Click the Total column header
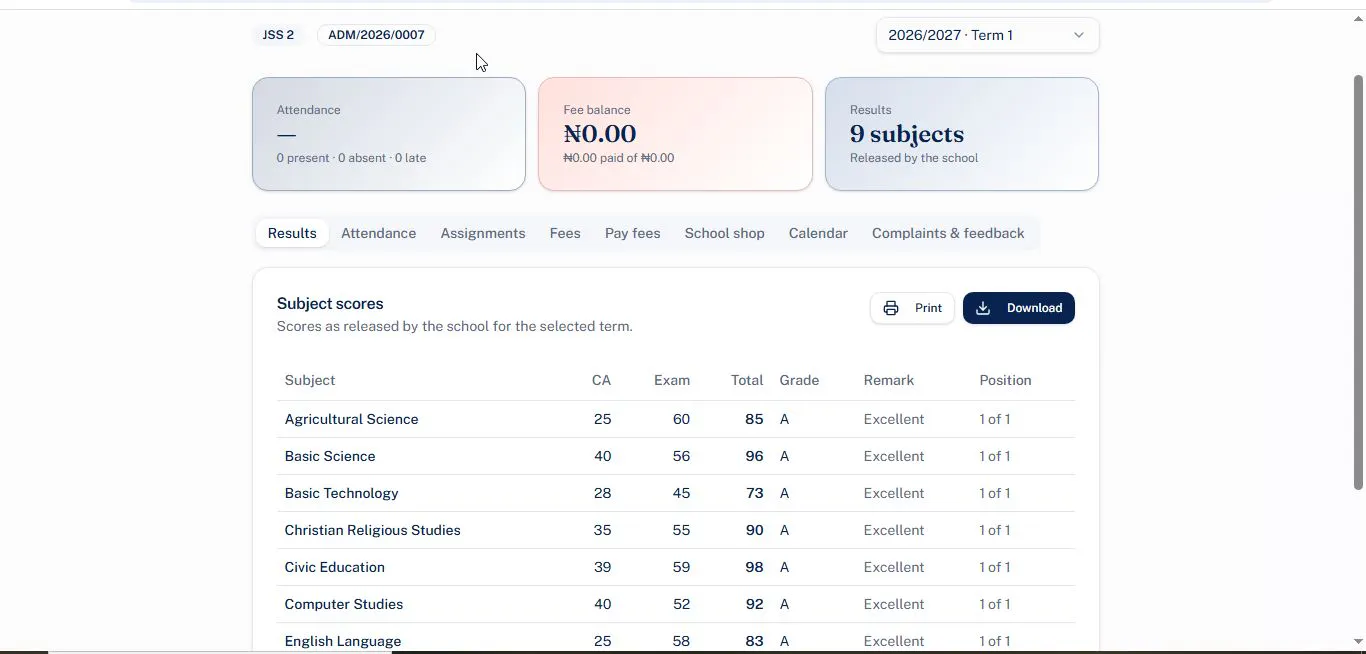The height and width of the screenshot is (654, 1366). pyautogui.click(x=747, y=380)
